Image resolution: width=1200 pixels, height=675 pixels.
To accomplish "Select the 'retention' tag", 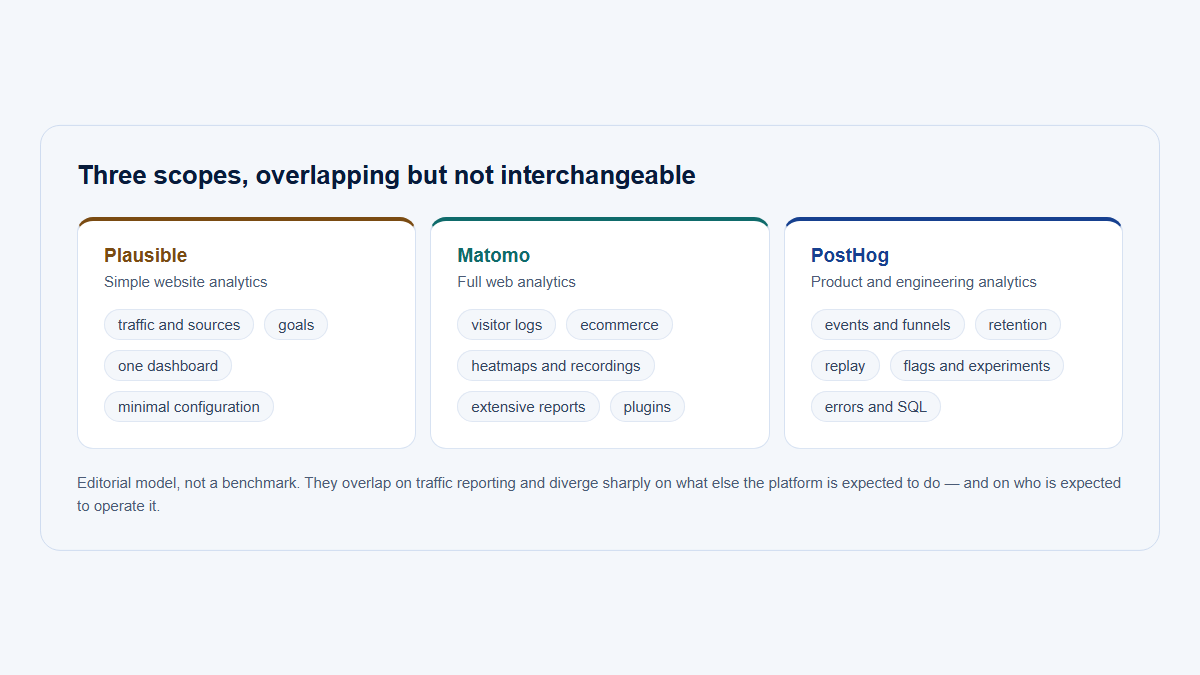I will (1018, 325).
